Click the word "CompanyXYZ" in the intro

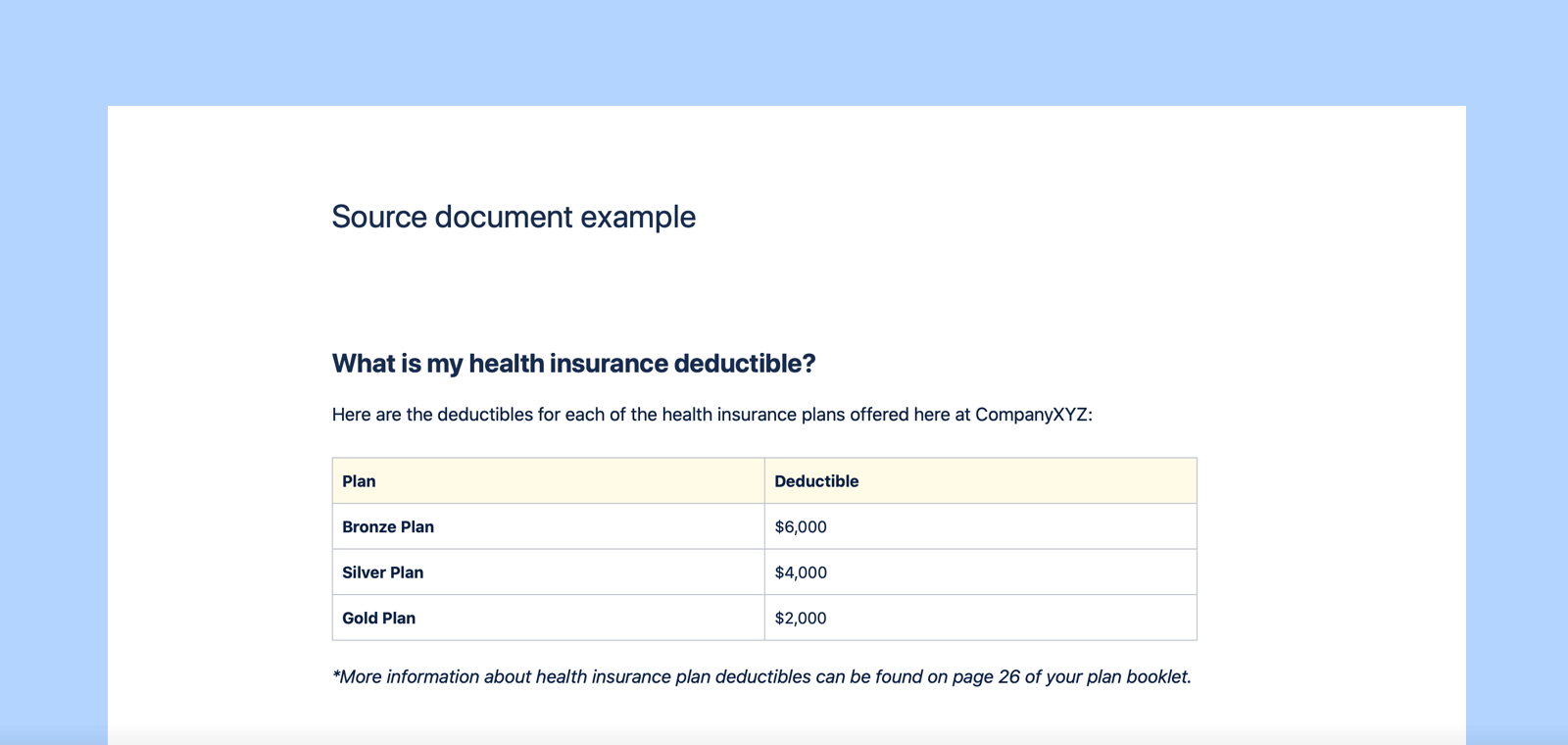(x=1031, y=415)
